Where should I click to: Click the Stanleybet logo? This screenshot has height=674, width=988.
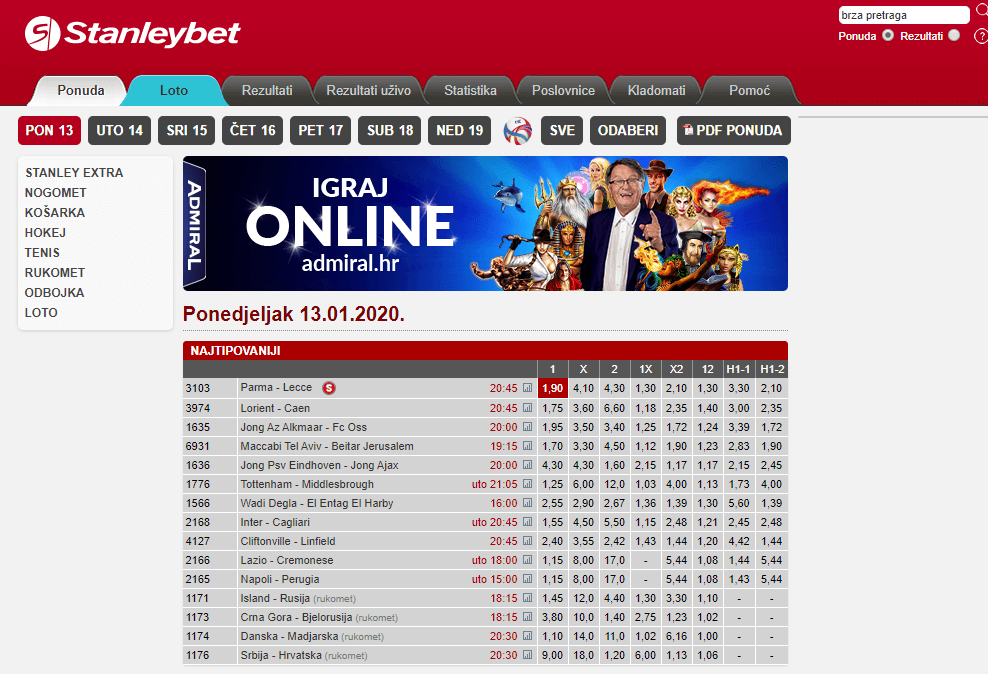(x=133, y=33)
